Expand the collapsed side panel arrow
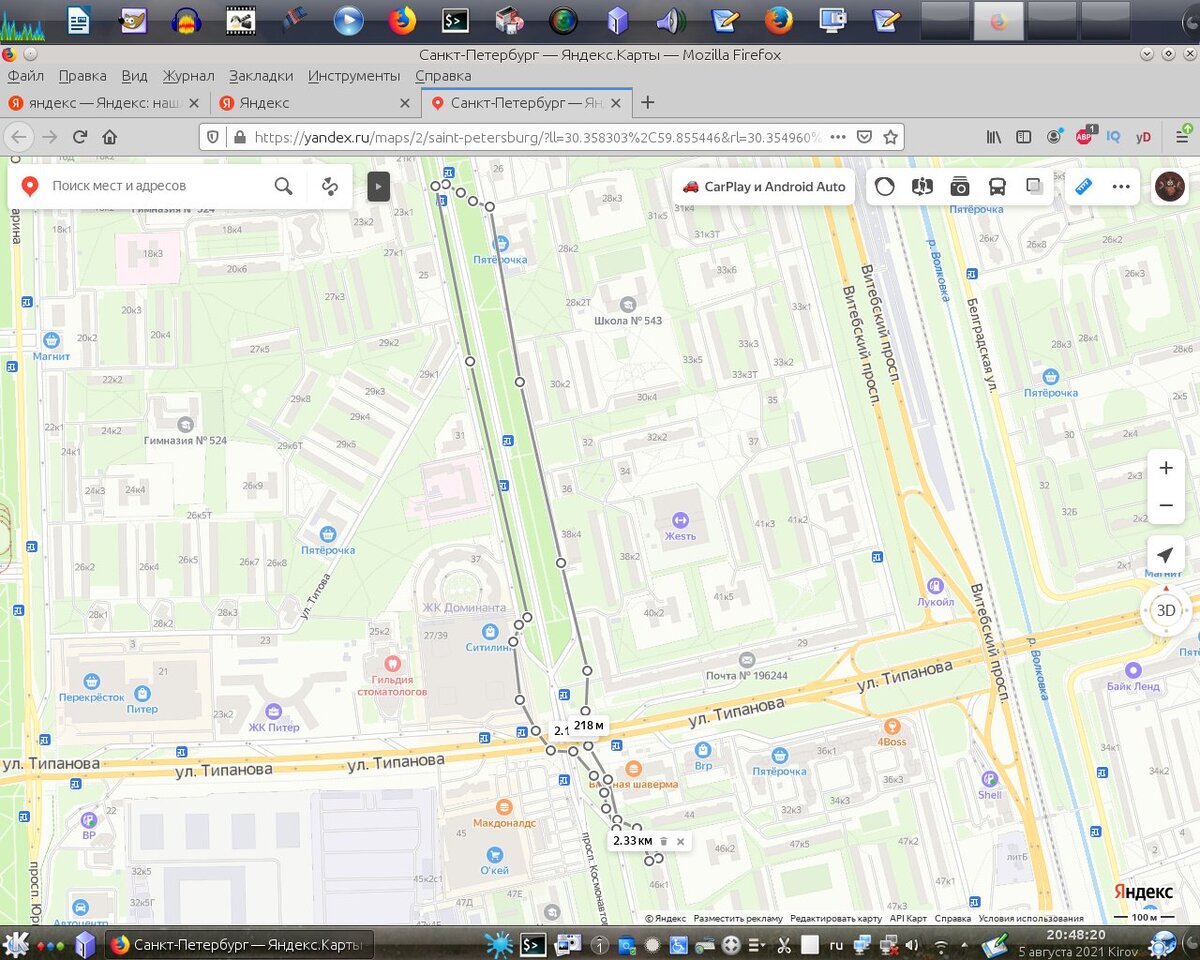This screenshot has height=960, width=1200. 378,186
